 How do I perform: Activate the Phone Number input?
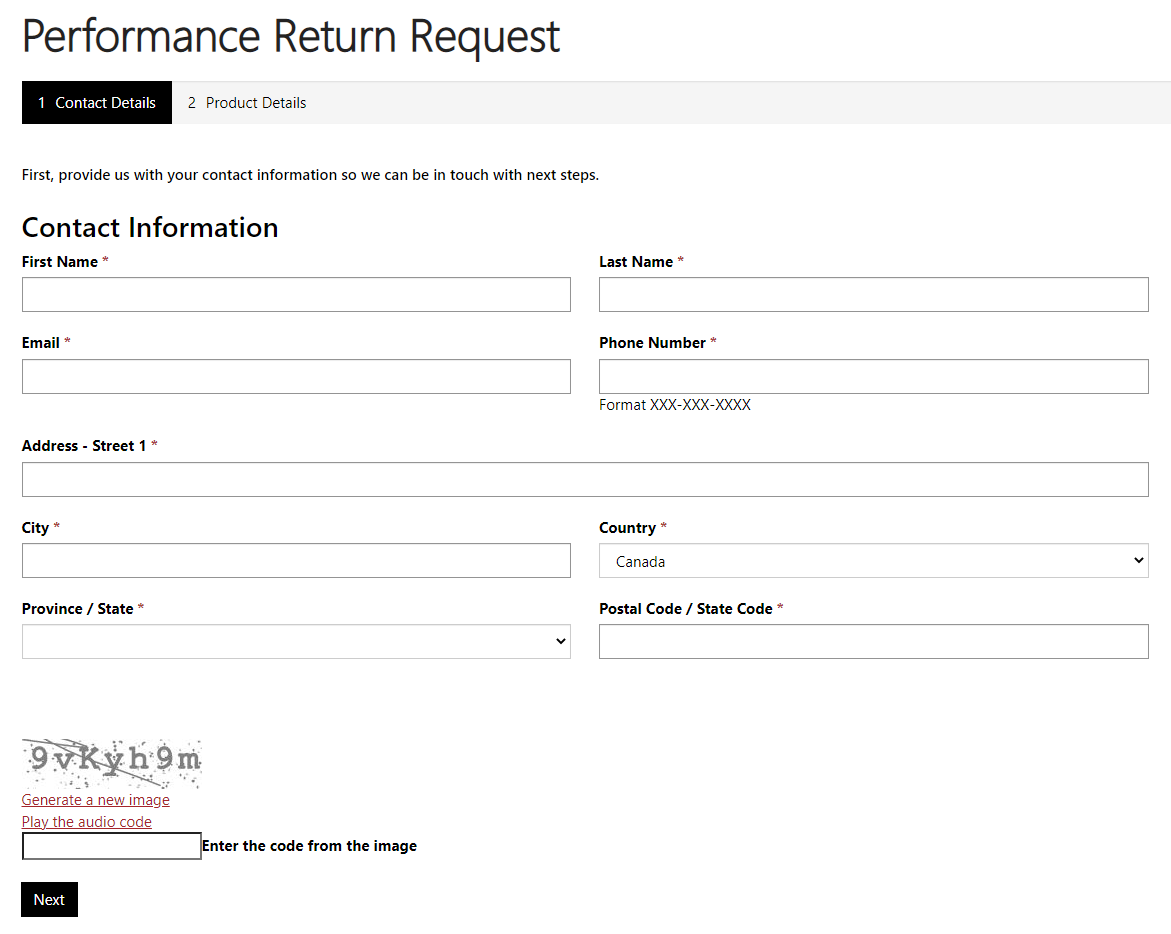pyautogui.click(x=874, y=376)
